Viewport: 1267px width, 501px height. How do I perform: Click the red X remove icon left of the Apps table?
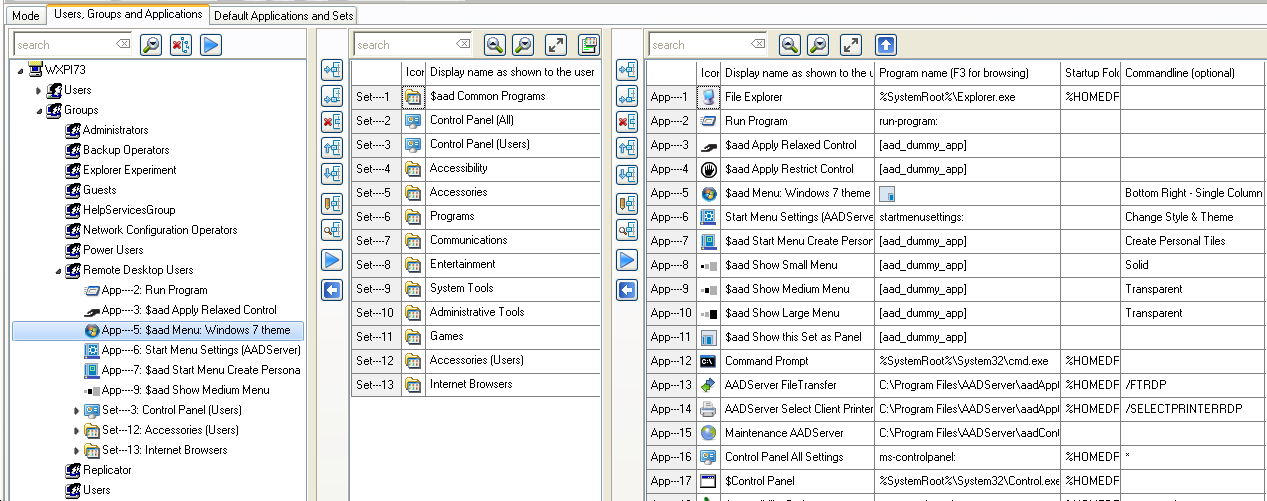[627, 122]
